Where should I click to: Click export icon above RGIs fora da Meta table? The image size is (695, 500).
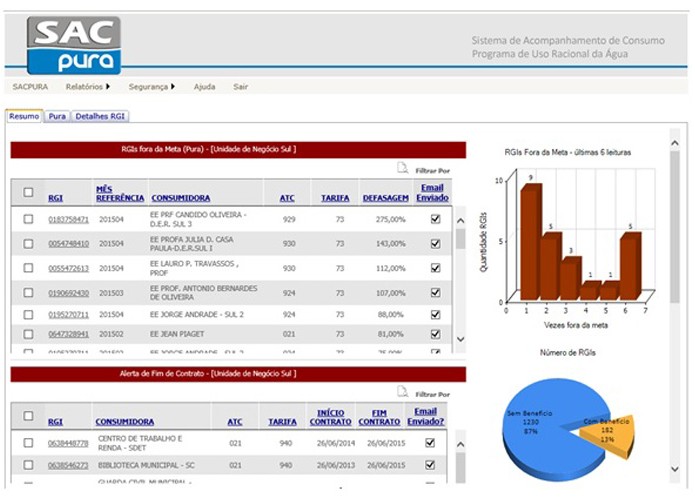coord(402,168)
